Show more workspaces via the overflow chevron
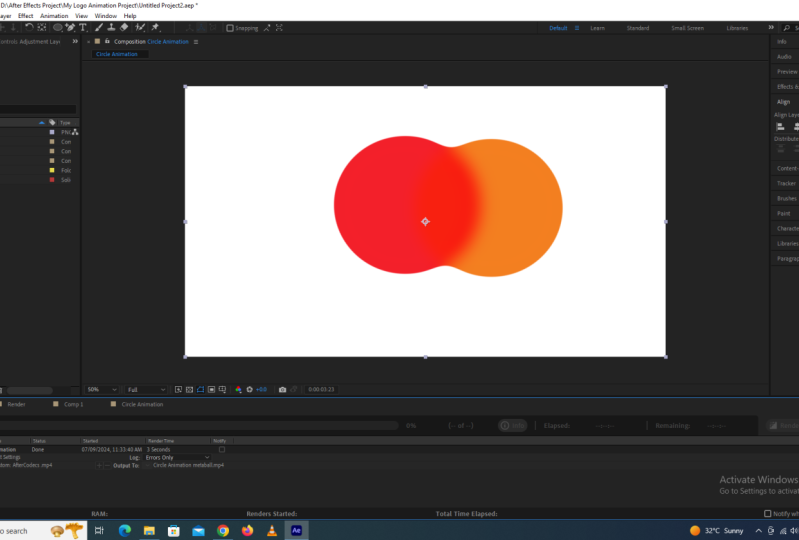 (771, 28)
